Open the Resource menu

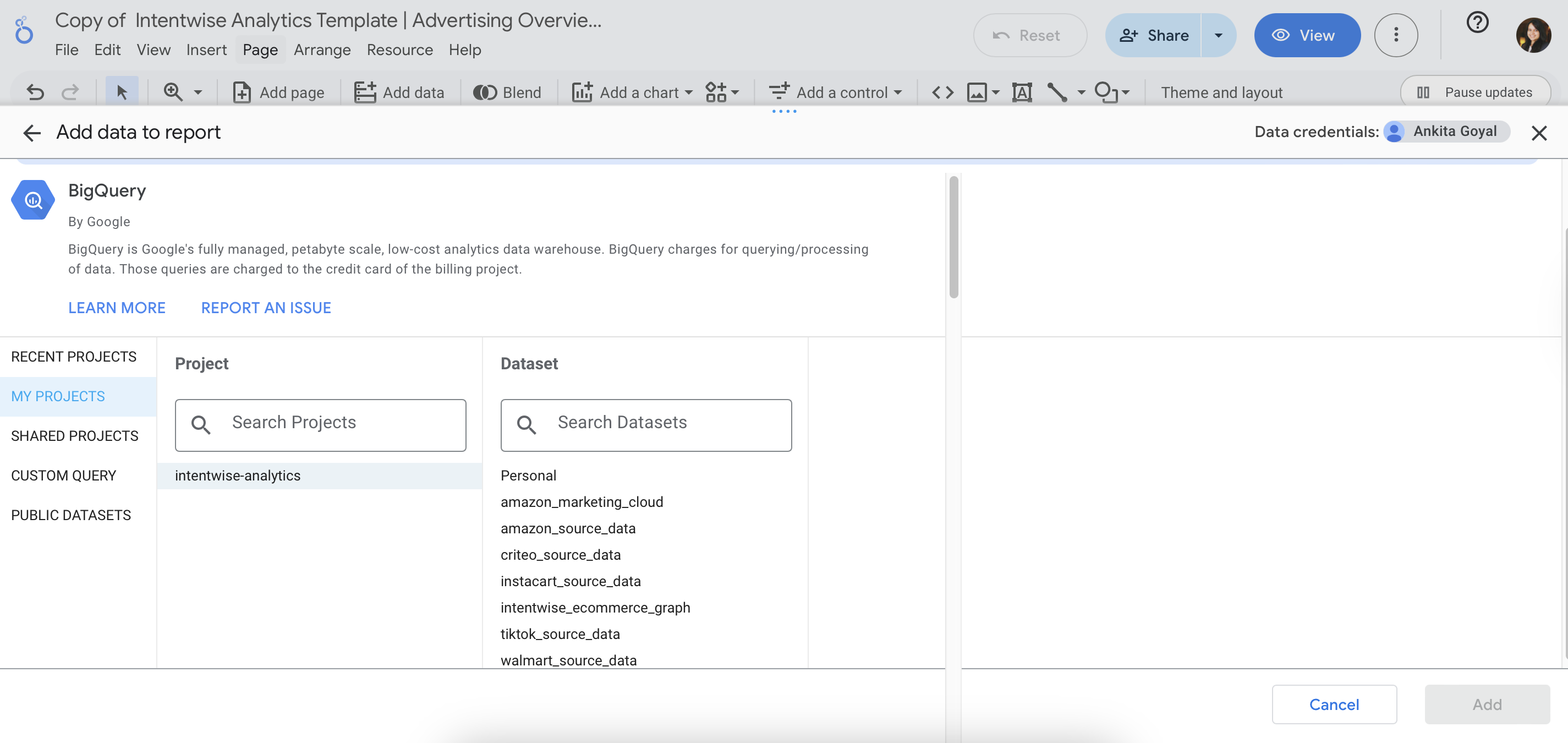[x=399, y=50]
